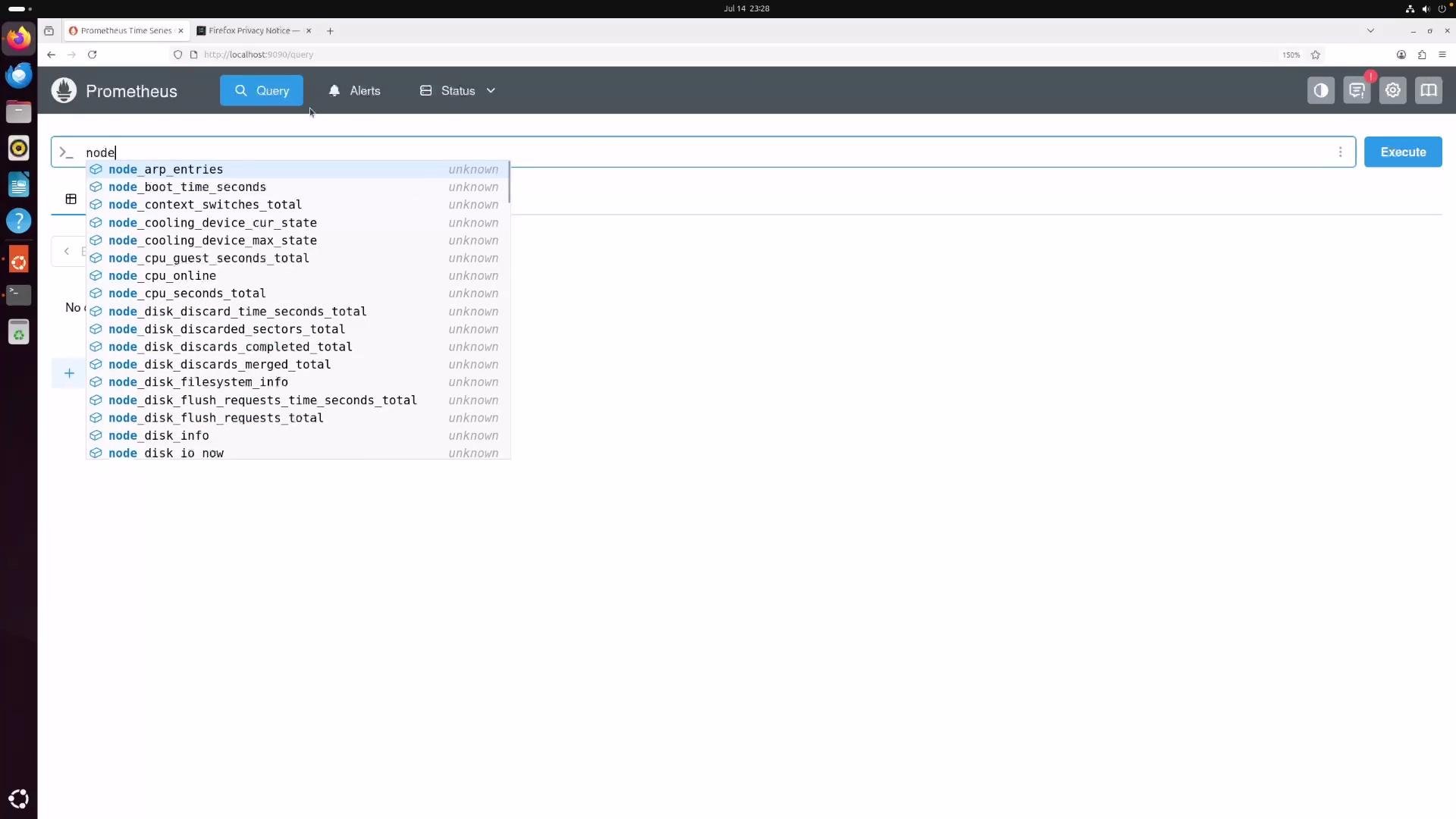The height and width of the screenshot is (819, 1456).
Task: Select the Table view tab icon
Action: click(71, 199)
